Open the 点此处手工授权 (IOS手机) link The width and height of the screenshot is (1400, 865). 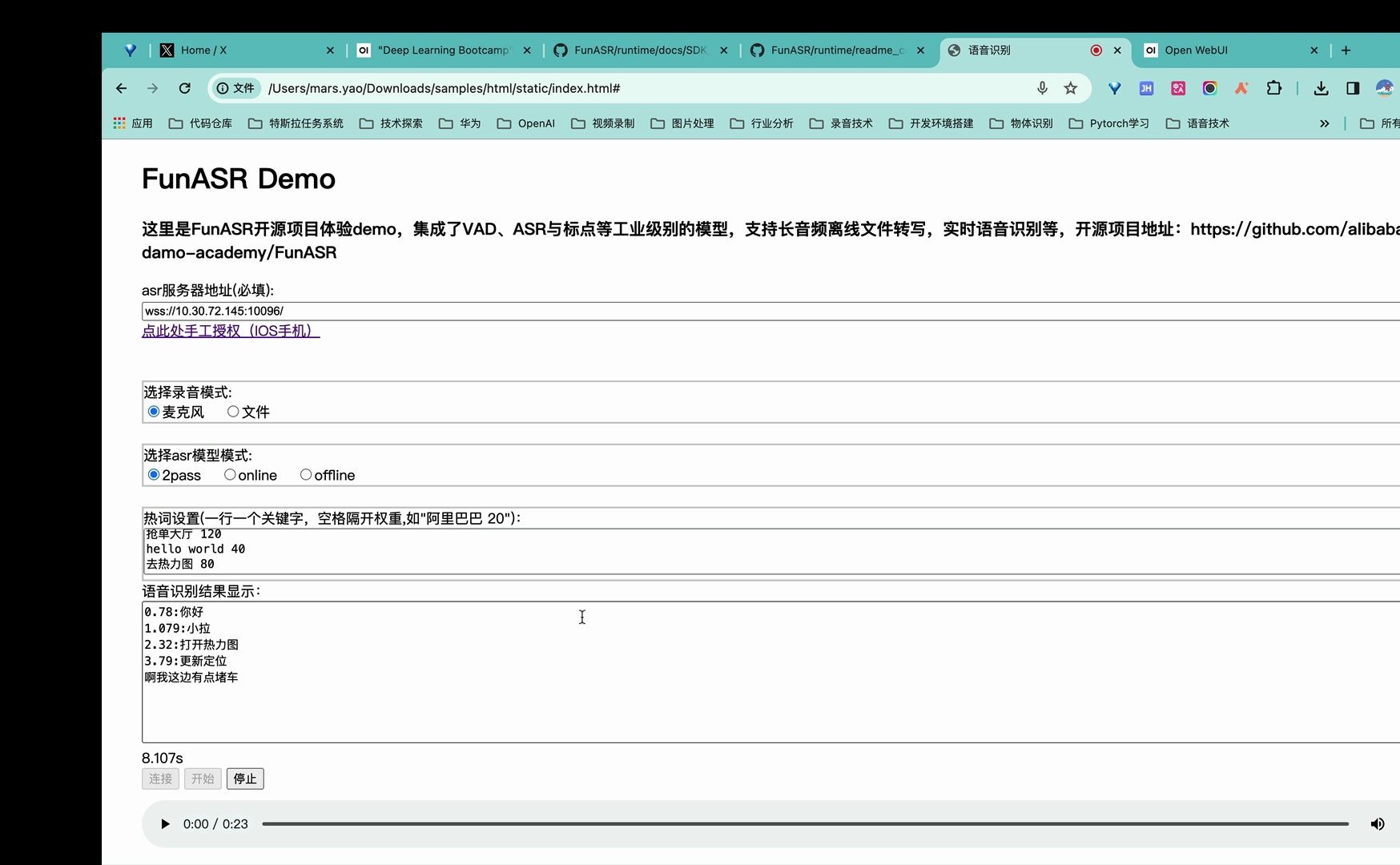(x=231, y=331)
